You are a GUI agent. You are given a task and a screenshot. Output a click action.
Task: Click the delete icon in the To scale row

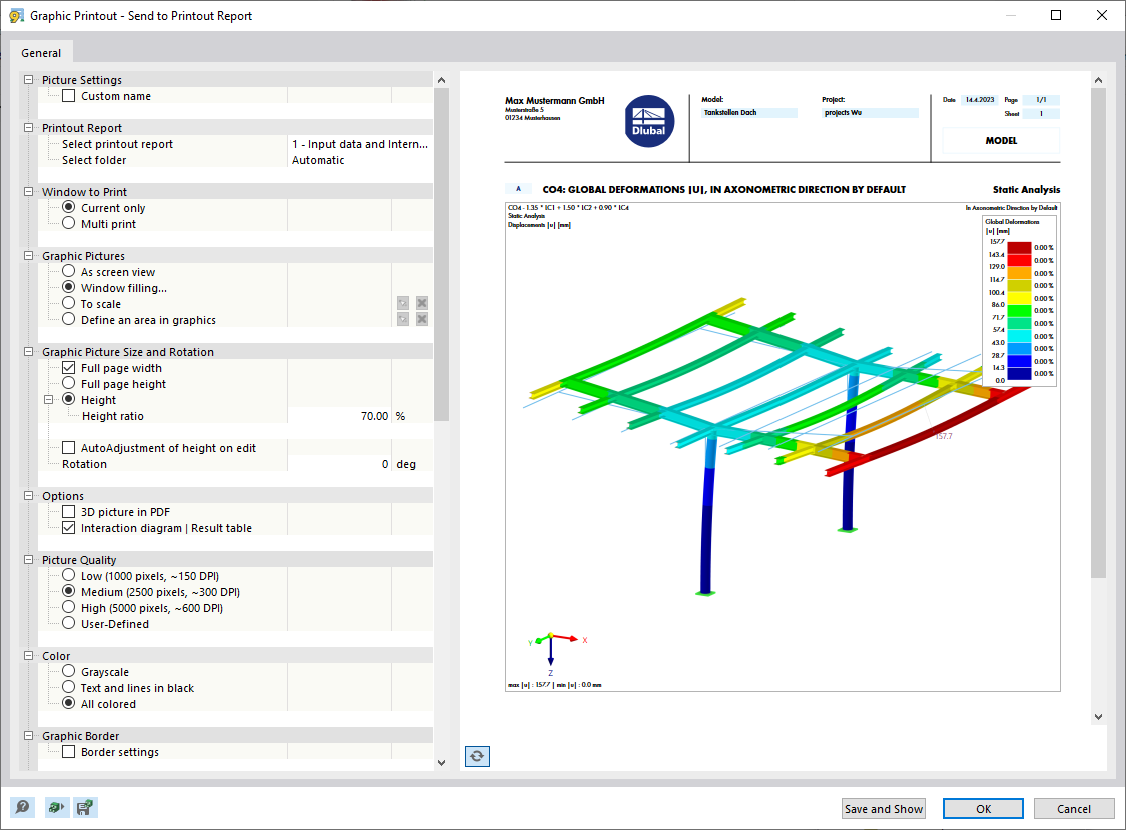(422, 304)
